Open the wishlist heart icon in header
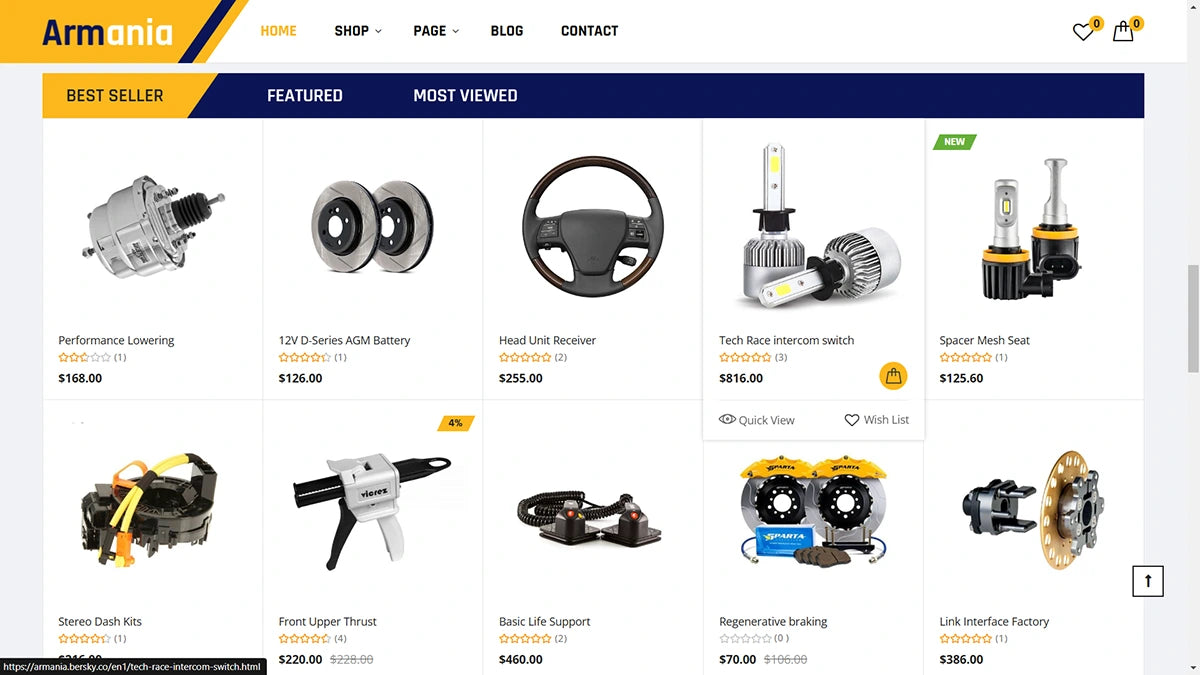Screen dimensions: 1200x675 1083,32
